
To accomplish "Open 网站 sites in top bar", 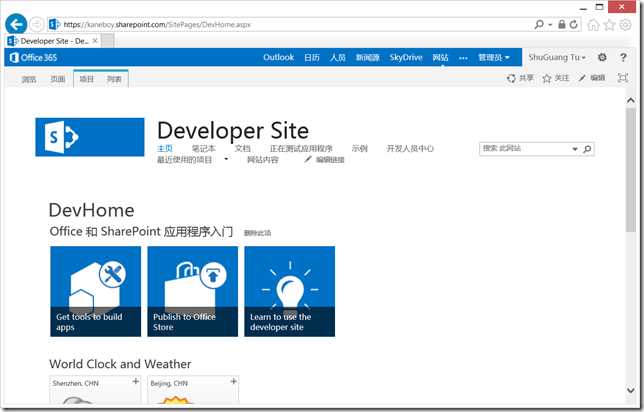I will 440,58.
